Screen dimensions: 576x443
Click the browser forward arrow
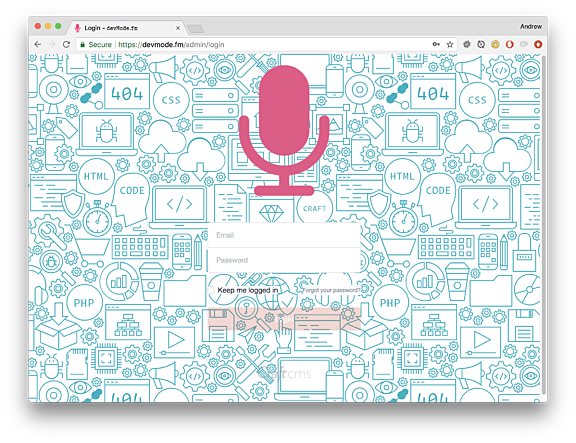[52, 44]
